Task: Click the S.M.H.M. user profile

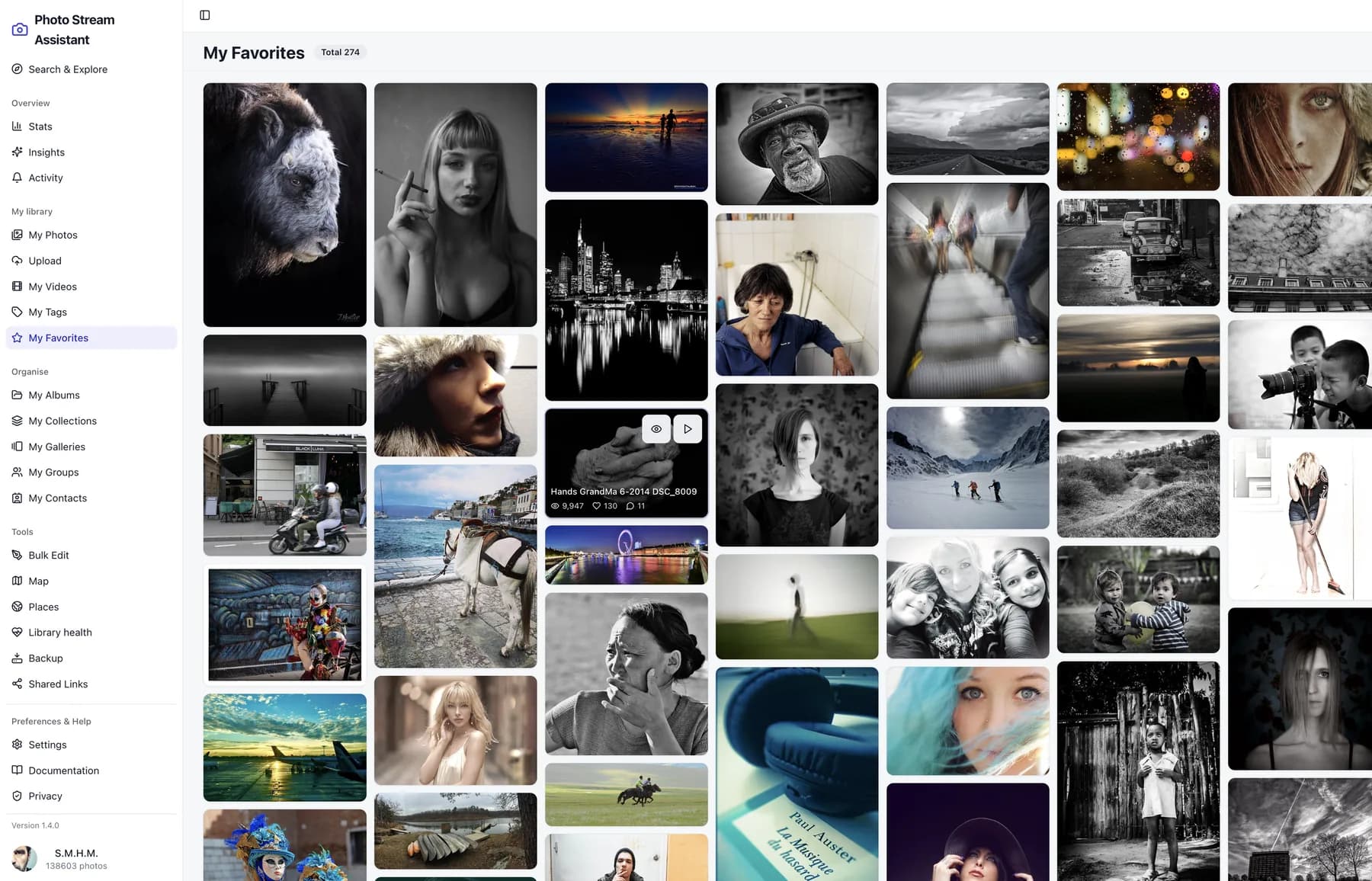Action: tap(91, 859)
